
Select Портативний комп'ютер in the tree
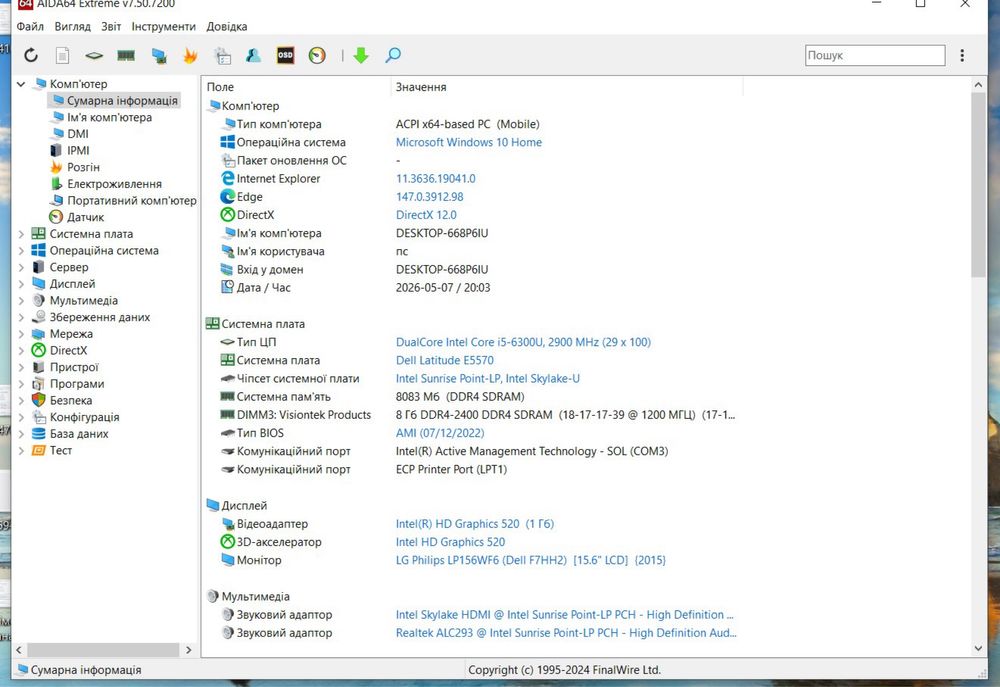click(x=131, y=200)
